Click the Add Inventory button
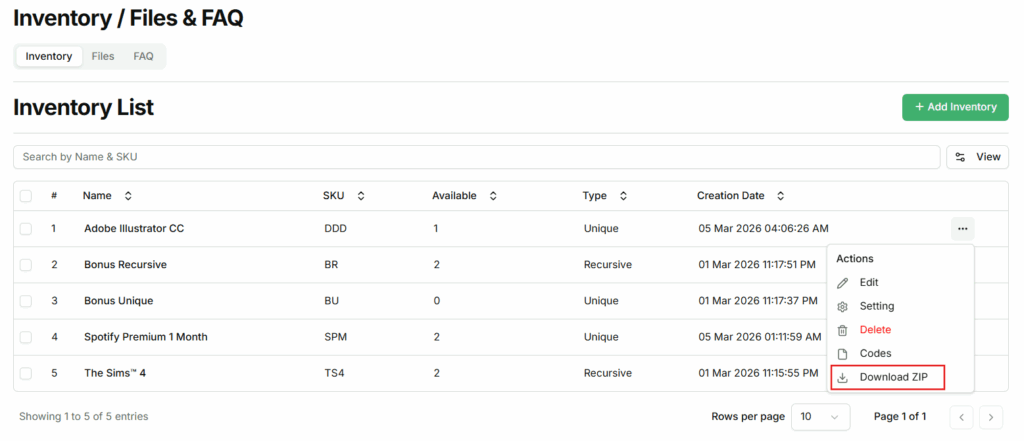Image resolution: width=1024 pixels, height=441 pixels. pos(955,107)
